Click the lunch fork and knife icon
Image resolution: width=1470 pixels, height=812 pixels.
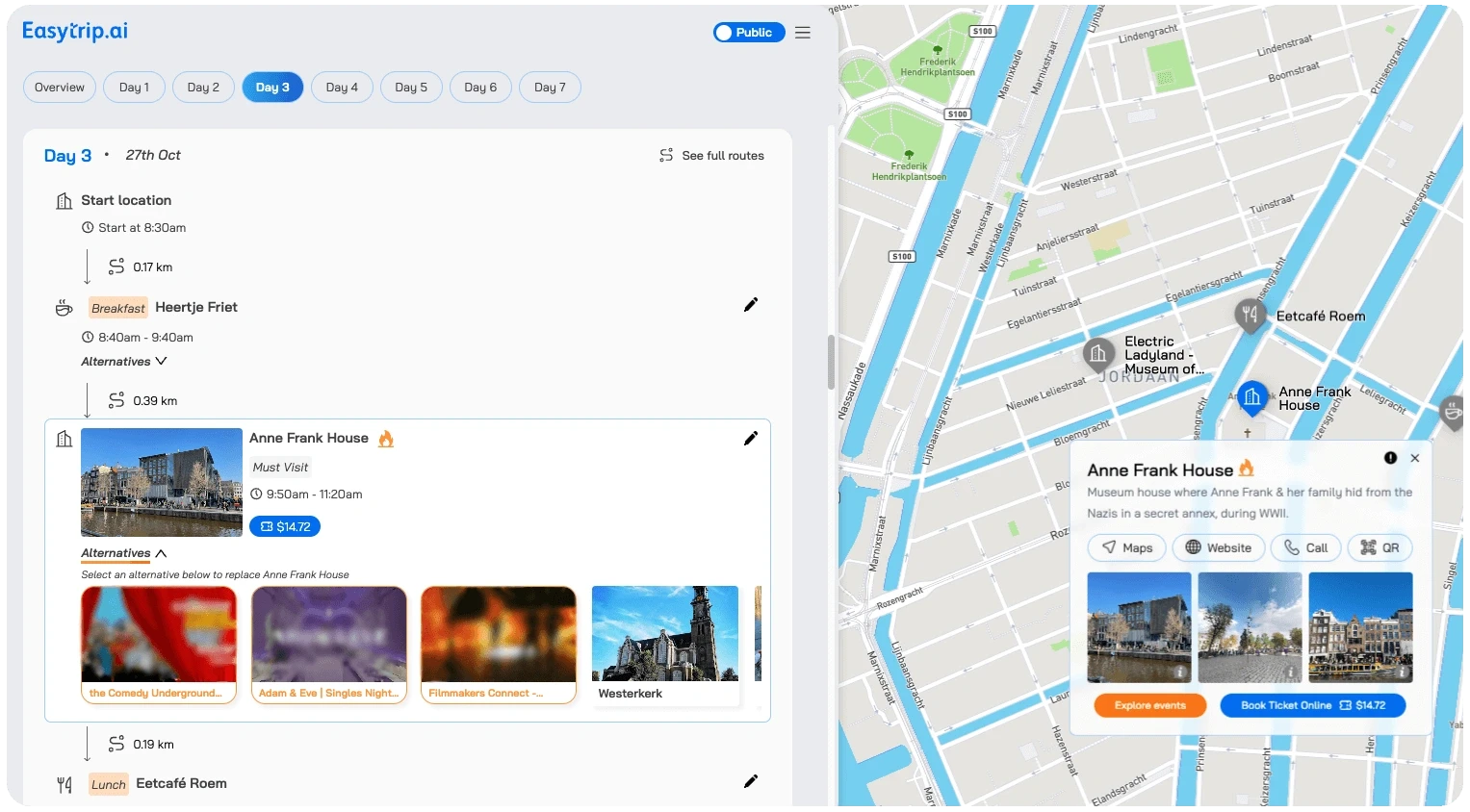click(x=64, y=785)
